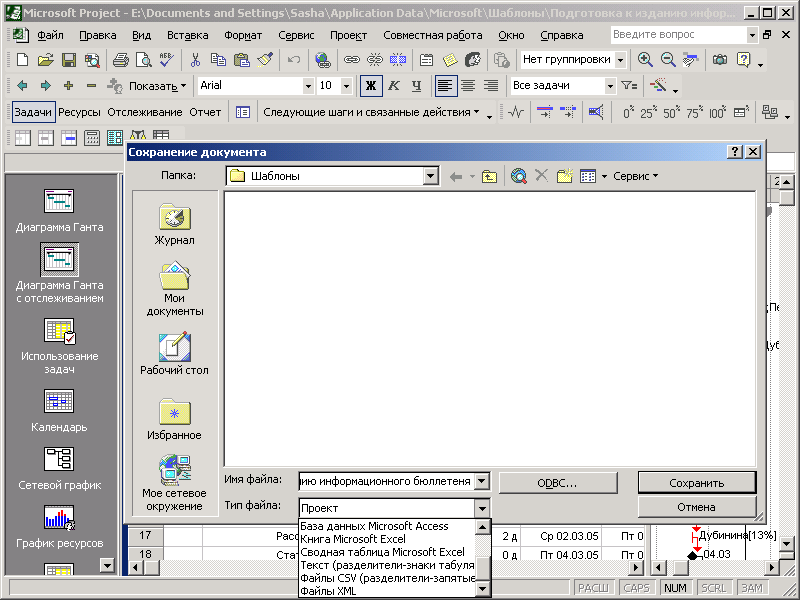Click the Show Subtasks plus icon
Screen dimensions: 800x600
click(68, 86)
